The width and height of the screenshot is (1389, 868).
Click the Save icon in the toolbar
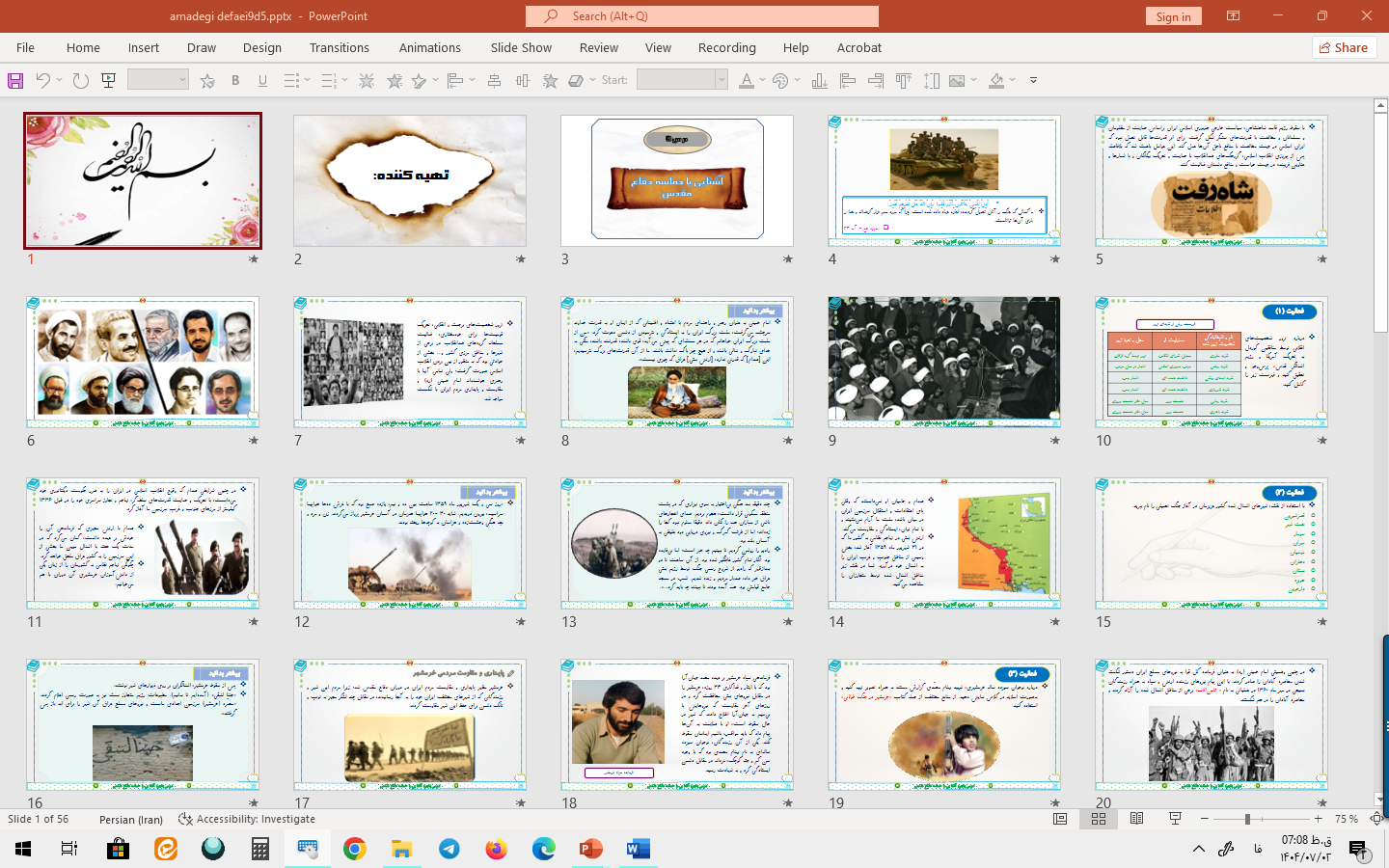pos(15,81)
